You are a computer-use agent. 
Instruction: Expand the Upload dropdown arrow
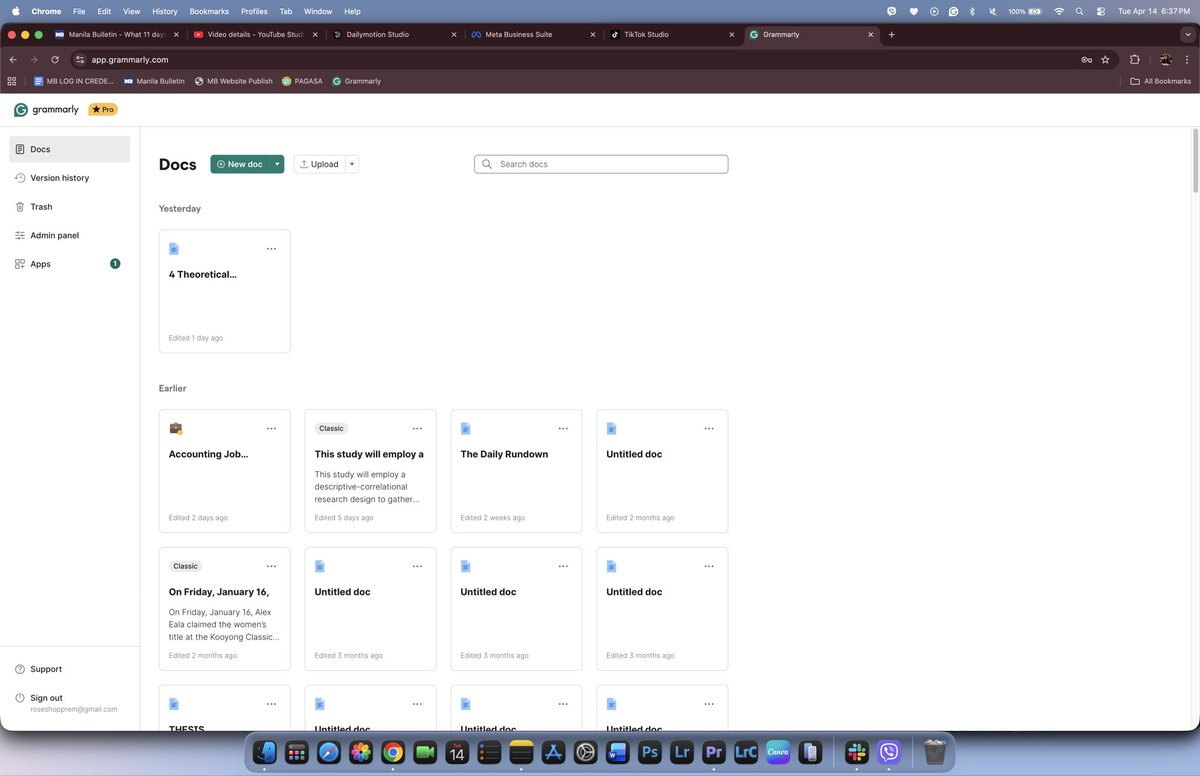tap(352, 164)
